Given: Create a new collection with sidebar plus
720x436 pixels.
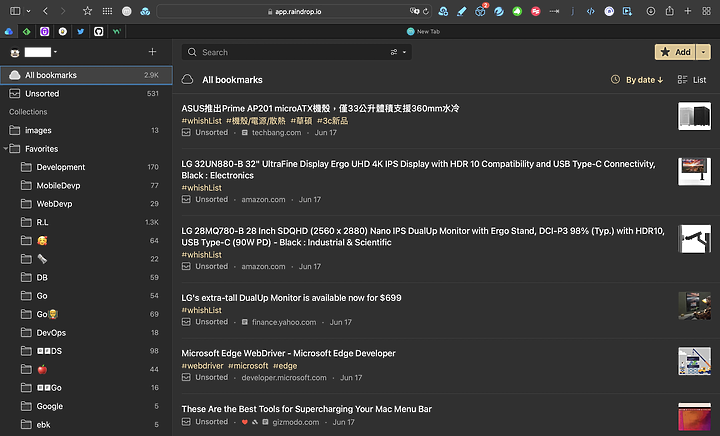Looking at the screenshot, I should pos(152,52).
